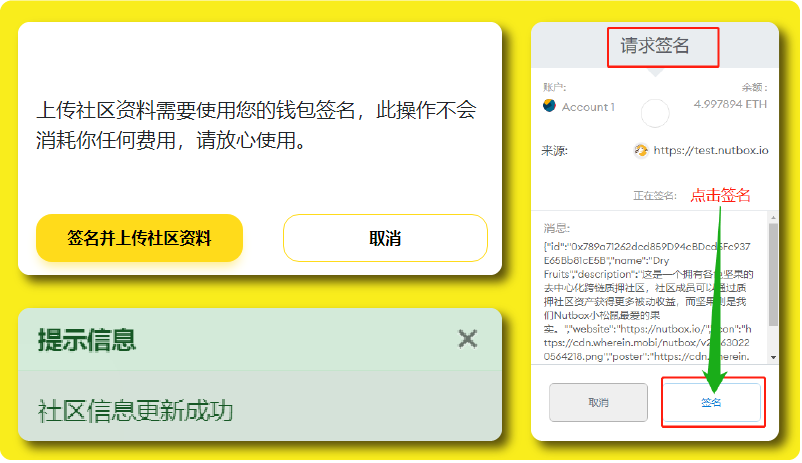Click the Account 1 name label
The height and width of the screenshot is (463, 802).
pyautogui.click(x=588, y=107)
